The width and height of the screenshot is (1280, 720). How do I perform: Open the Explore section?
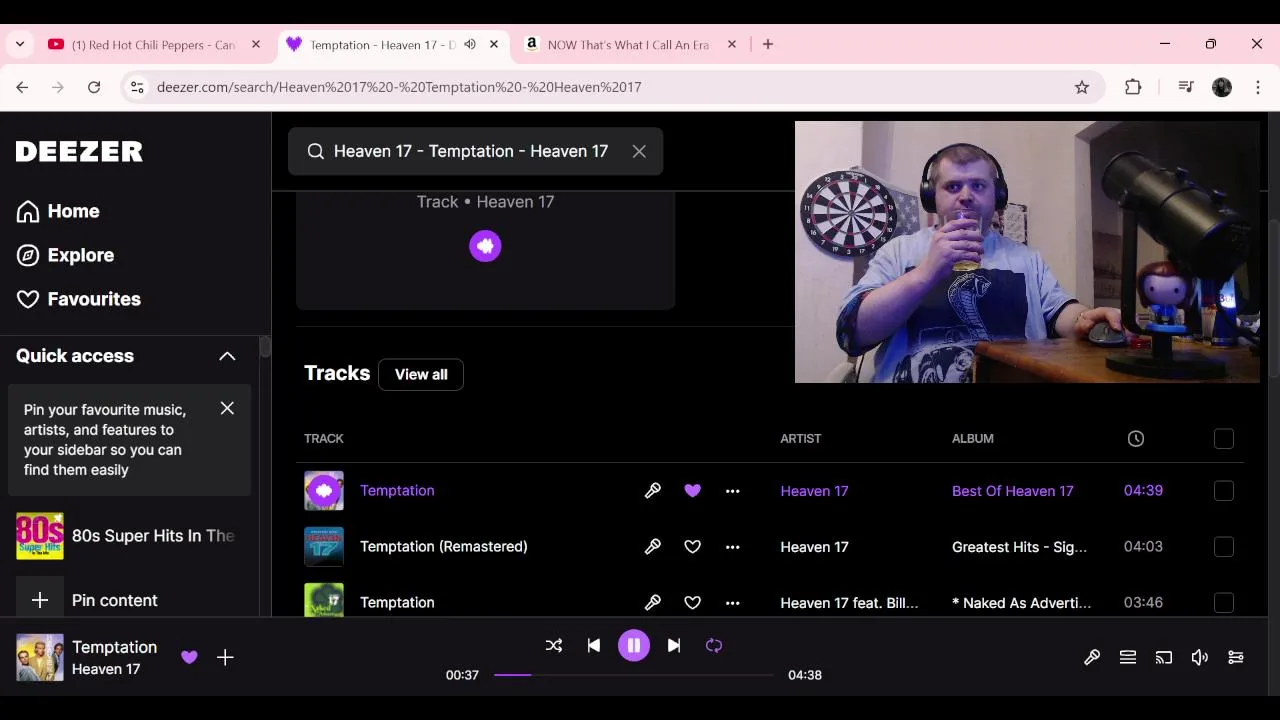click(x=65, y=255)
